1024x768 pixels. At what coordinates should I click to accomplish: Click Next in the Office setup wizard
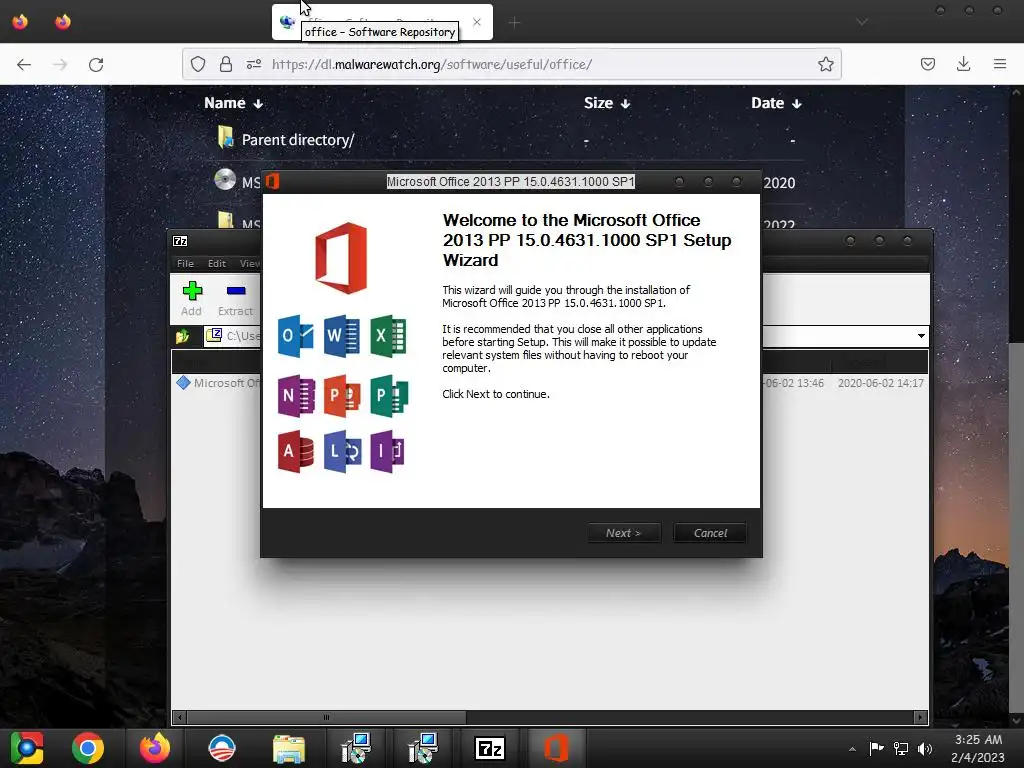point(624,533)
